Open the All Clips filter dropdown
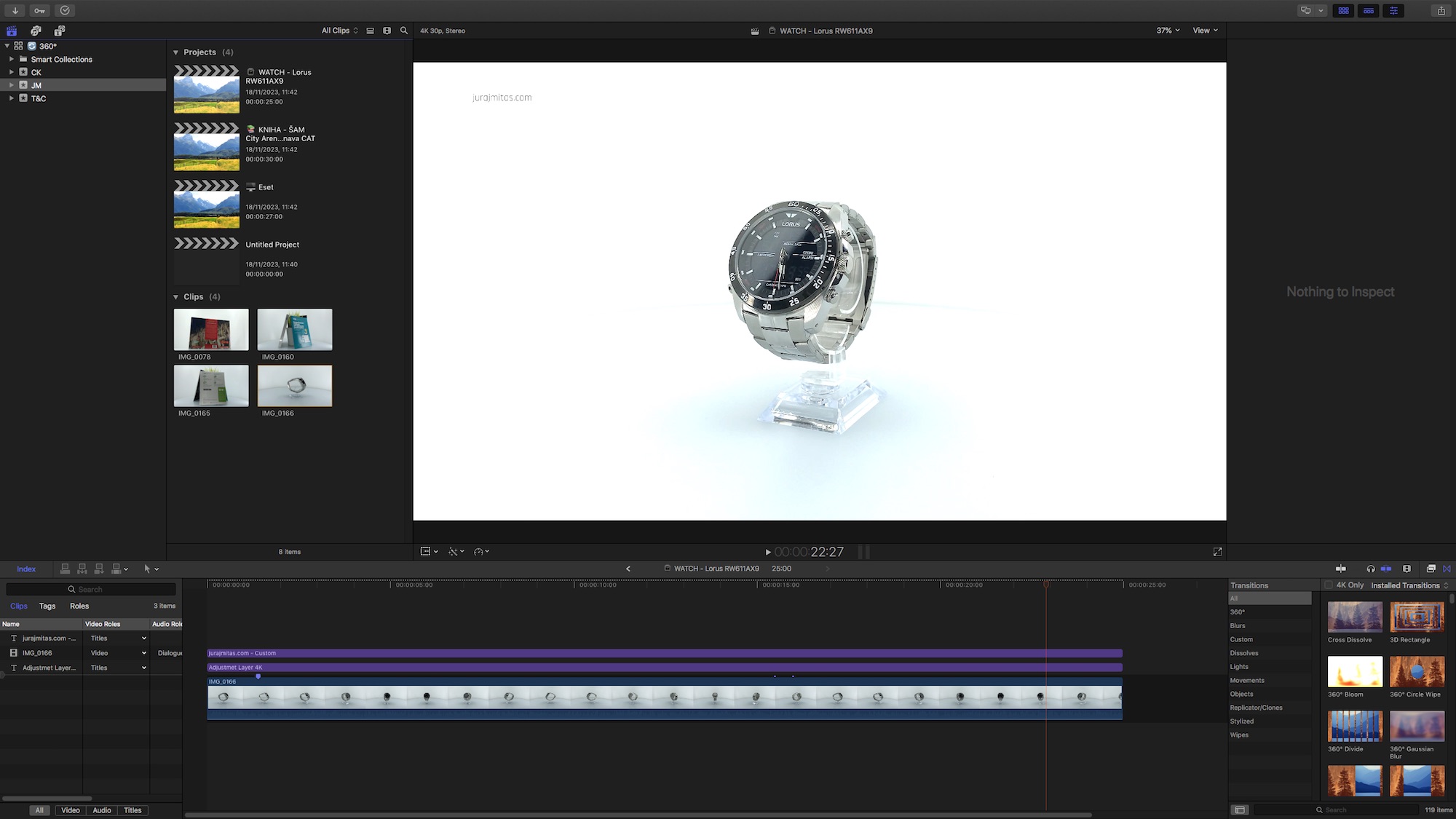The image size is (1456, 819). [x=340, y=31]
